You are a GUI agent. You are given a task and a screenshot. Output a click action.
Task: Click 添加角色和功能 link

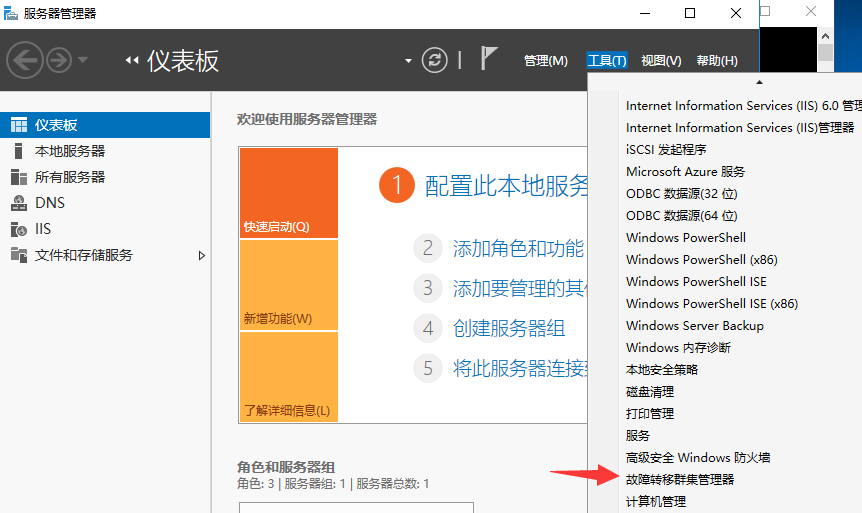(518, 248)
